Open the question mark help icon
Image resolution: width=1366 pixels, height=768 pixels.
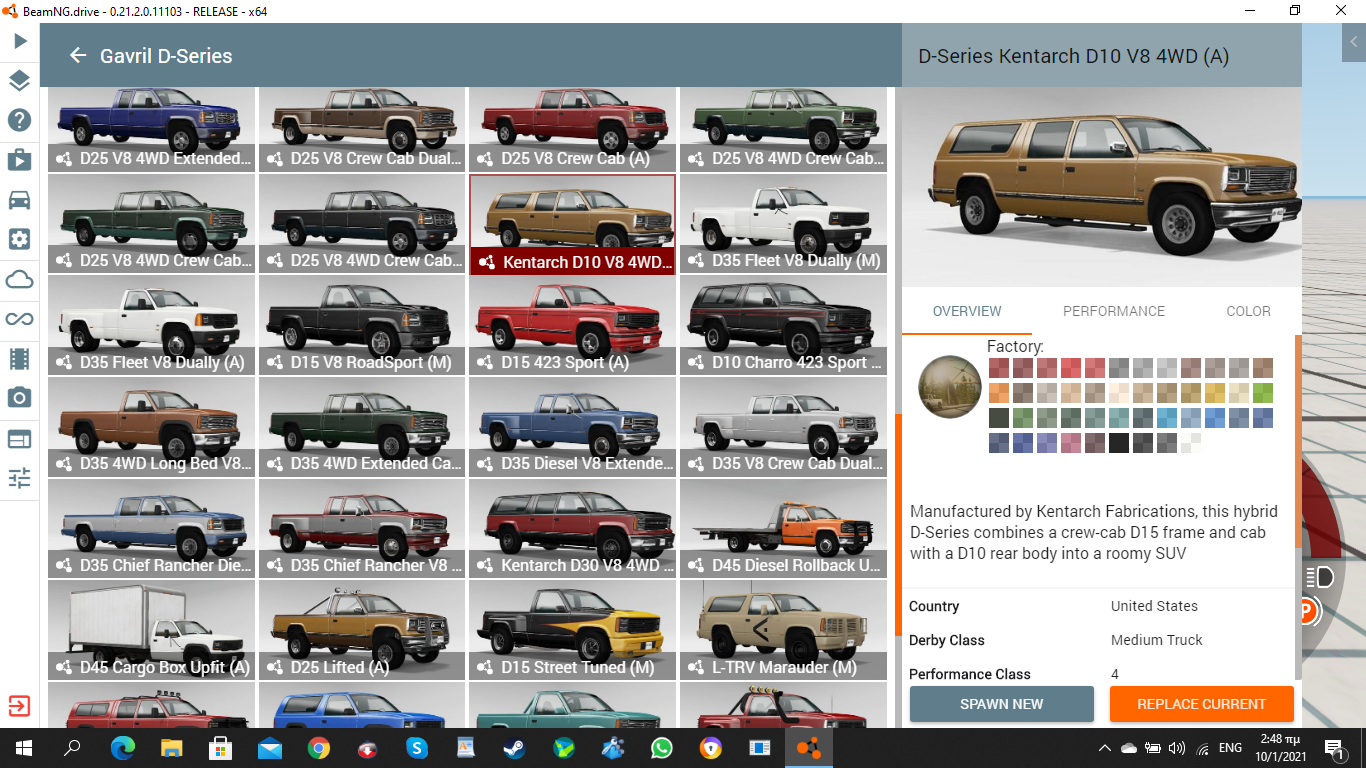(x=20, y=121)
